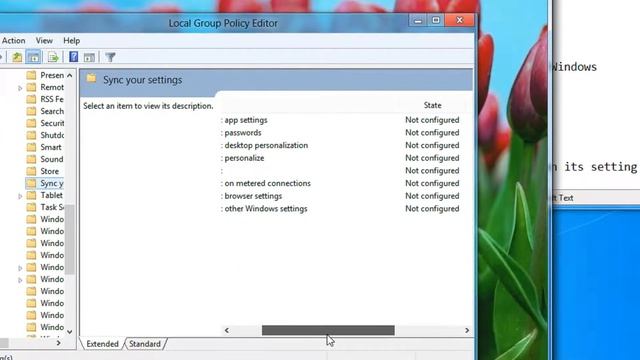Viewport: 640px width, 360px height.
Task: Toggle the show/hide action pane toolbar icon
Action: tap(89, 57)
